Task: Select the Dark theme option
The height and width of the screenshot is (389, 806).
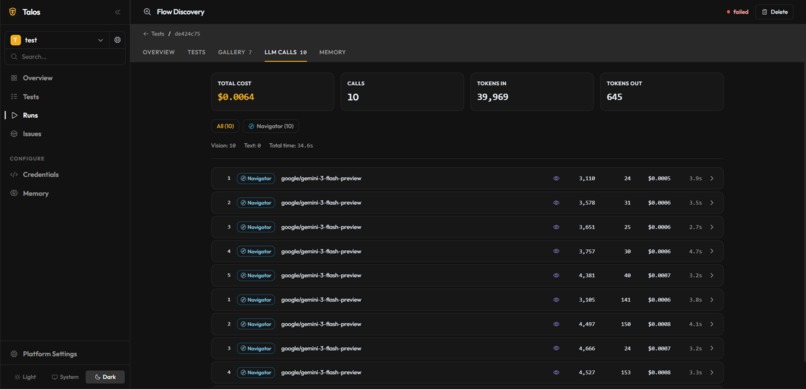Action: click(105, 377)
